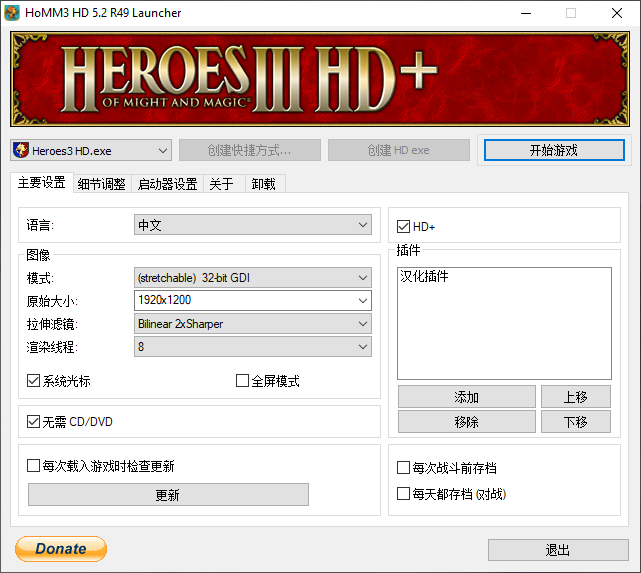Click the 上移 button
The height and width of the screenshot is (573, 641).
pos(576,396)
